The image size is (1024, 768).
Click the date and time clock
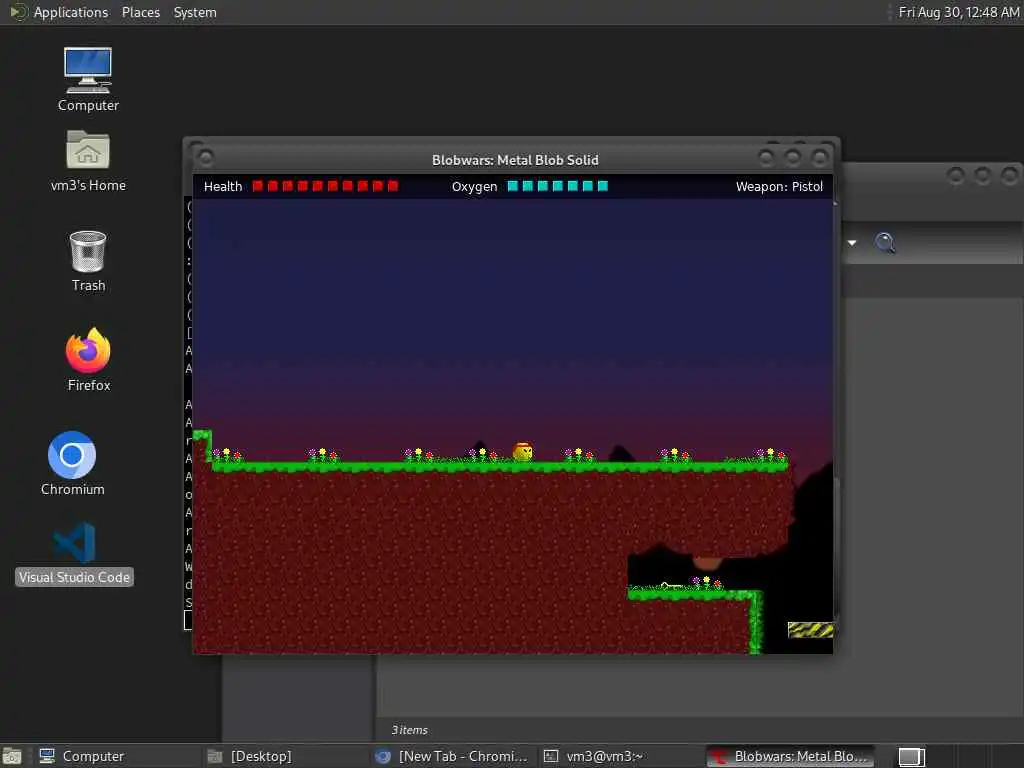[x=958, y=12]
